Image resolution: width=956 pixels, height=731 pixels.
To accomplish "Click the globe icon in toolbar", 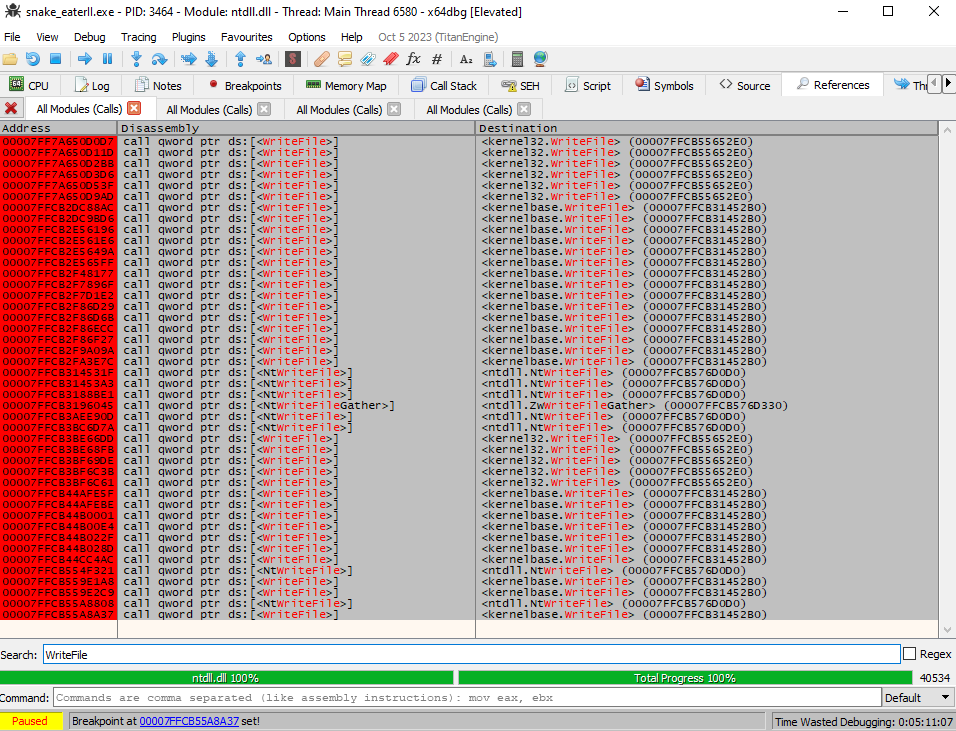I will pos(540,59).
